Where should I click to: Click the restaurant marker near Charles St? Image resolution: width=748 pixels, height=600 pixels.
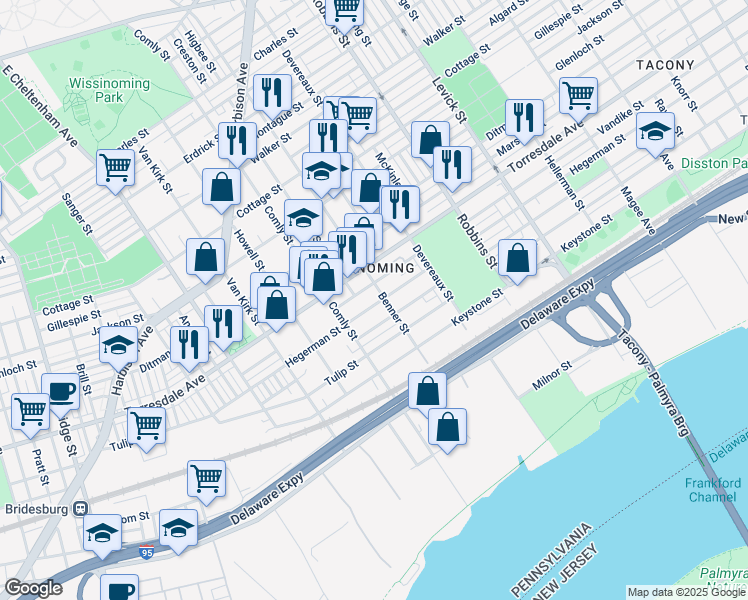pyautogui.click(x=272, y=95)
